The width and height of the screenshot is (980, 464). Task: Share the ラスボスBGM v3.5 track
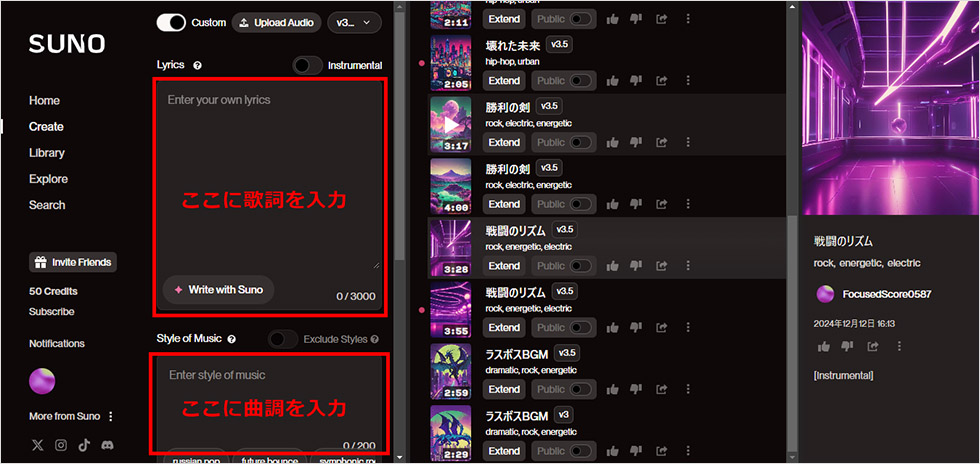click(x=662, y=389)
